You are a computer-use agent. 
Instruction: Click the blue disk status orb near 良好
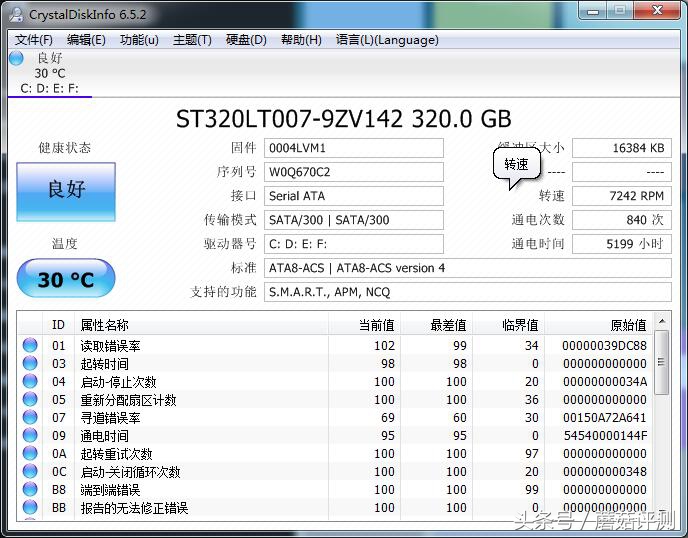tap(16, 58)
